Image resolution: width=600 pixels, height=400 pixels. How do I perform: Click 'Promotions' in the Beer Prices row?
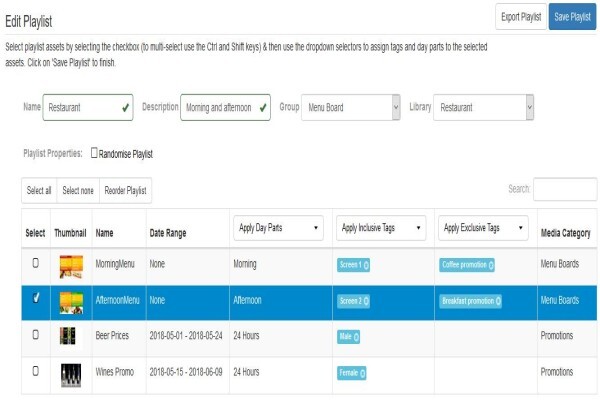point(557,336)
